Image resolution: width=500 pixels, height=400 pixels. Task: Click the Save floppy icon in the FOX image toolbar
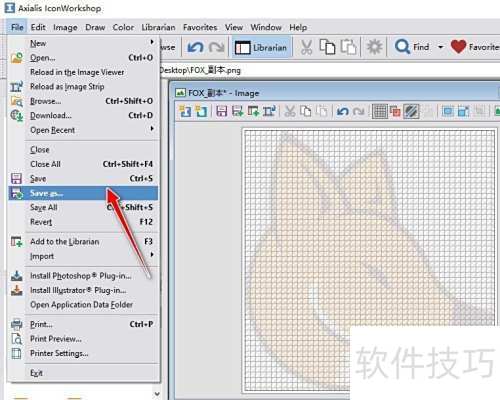tap(222, 111)
